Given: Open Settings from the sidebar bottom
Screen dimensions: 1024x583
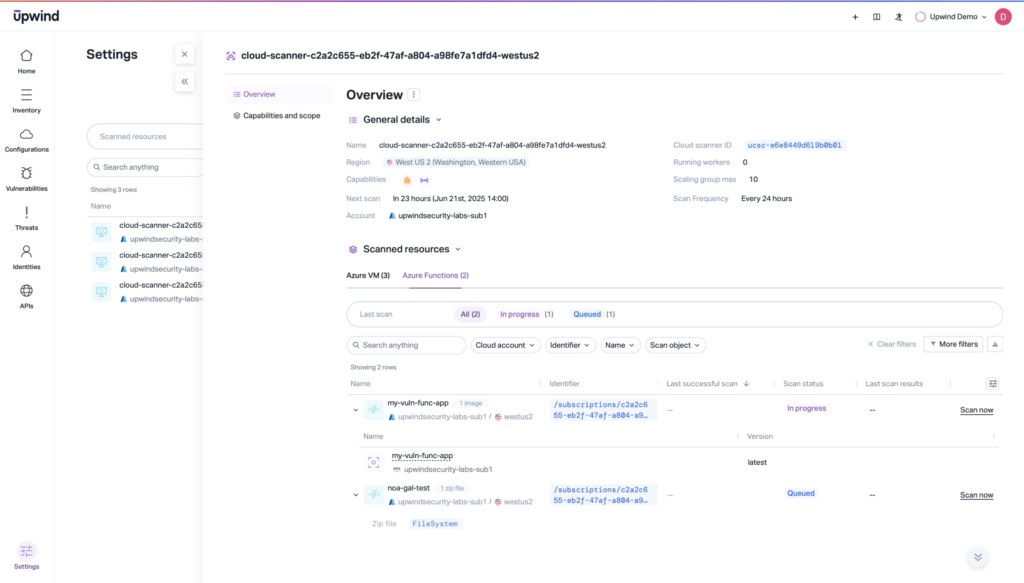Looking at the screenshot, I should [26, 557].
